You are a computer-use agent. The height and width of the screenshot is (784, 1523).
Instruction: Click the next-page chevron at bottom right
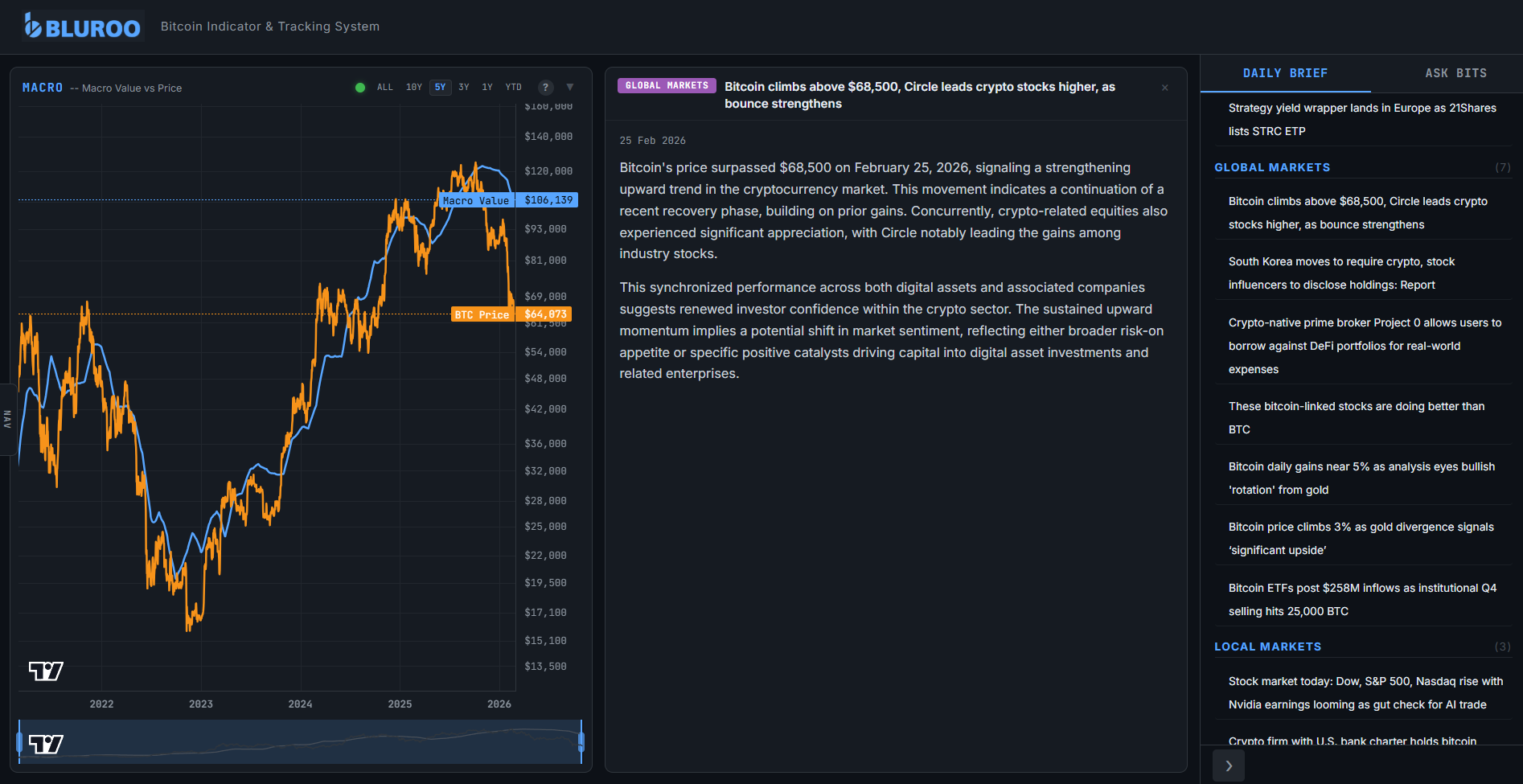pos(1229,766)
